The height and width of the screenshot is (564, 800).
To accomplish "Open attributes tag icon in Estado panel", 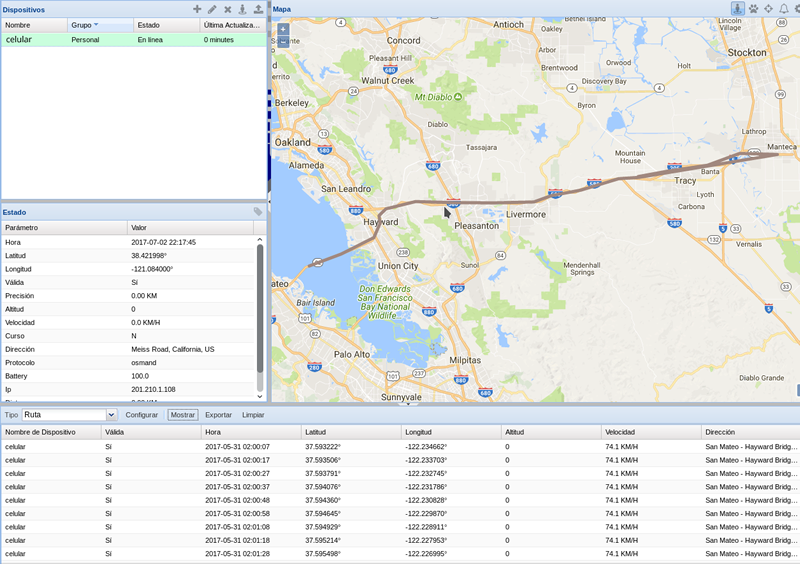I will (258, 212).
